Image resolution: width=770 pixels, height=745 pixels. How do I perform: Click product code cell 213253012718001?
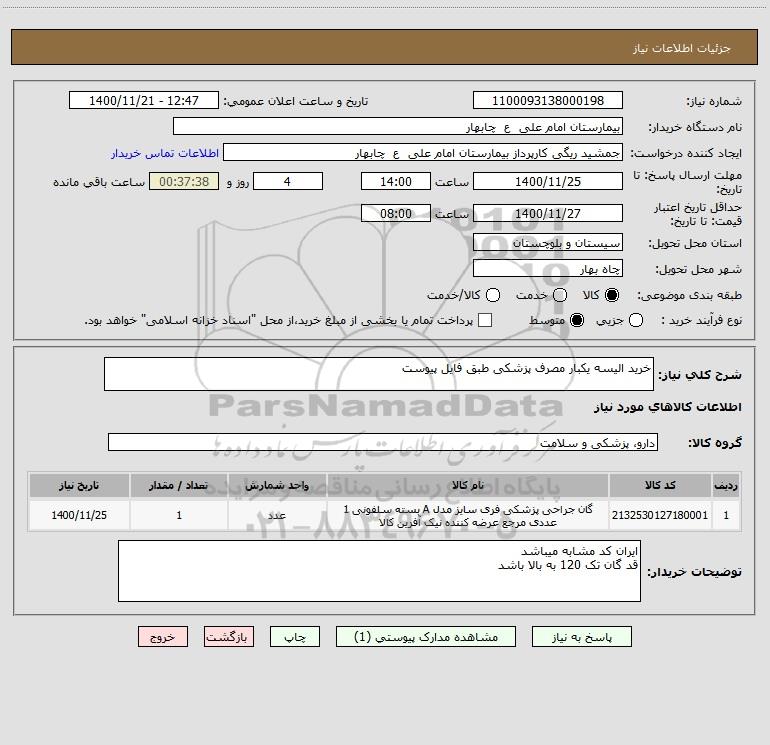pyautogui.click(x=660, y=515)
